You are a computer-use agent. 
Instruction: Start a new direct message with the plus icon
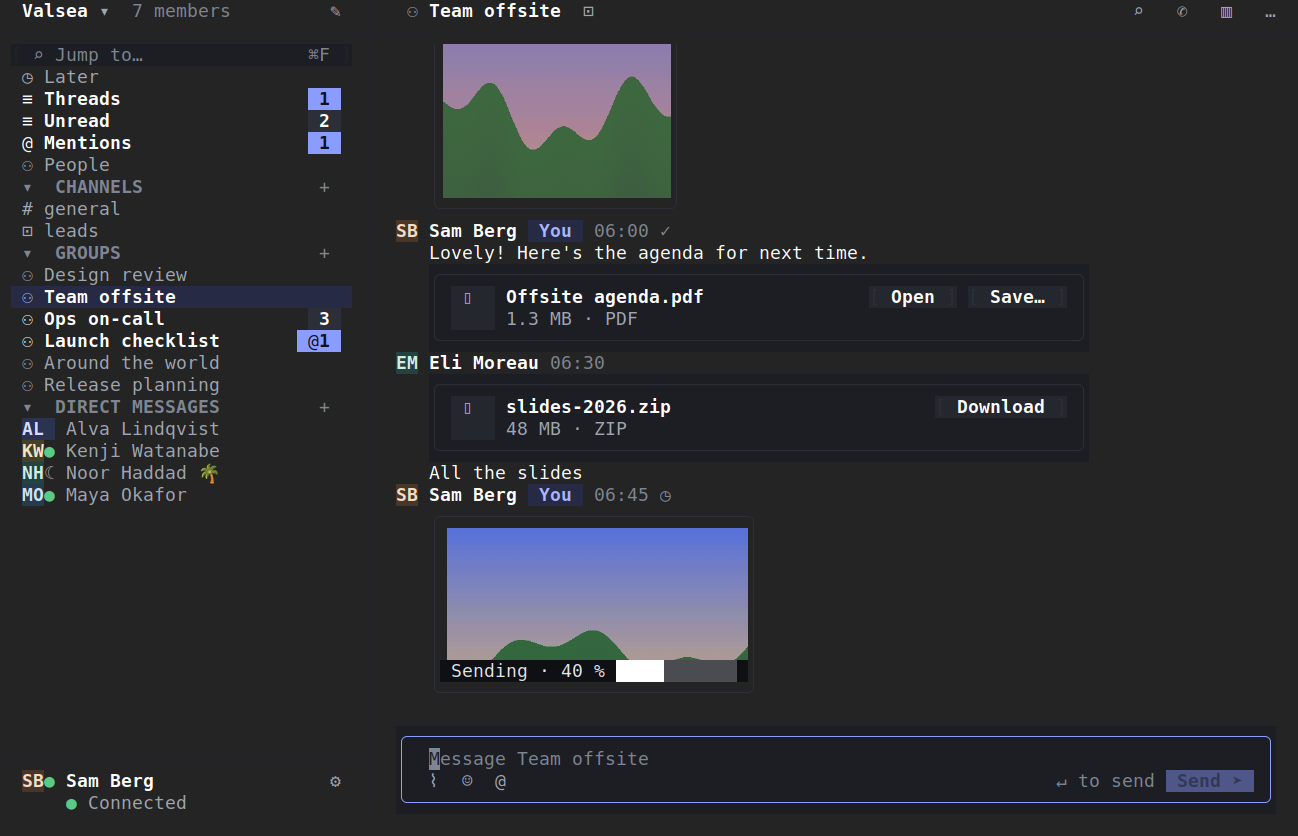tap(324, 407)
